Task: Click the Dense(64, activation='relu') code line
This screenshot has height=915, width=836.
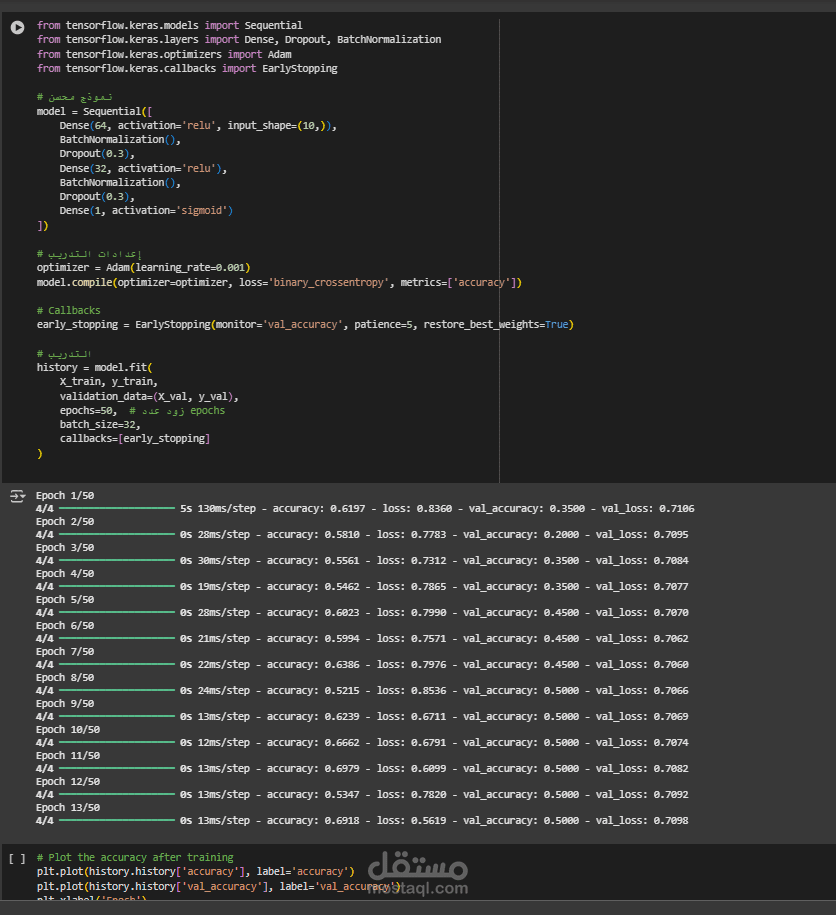Action: click(x=197, y=126)
